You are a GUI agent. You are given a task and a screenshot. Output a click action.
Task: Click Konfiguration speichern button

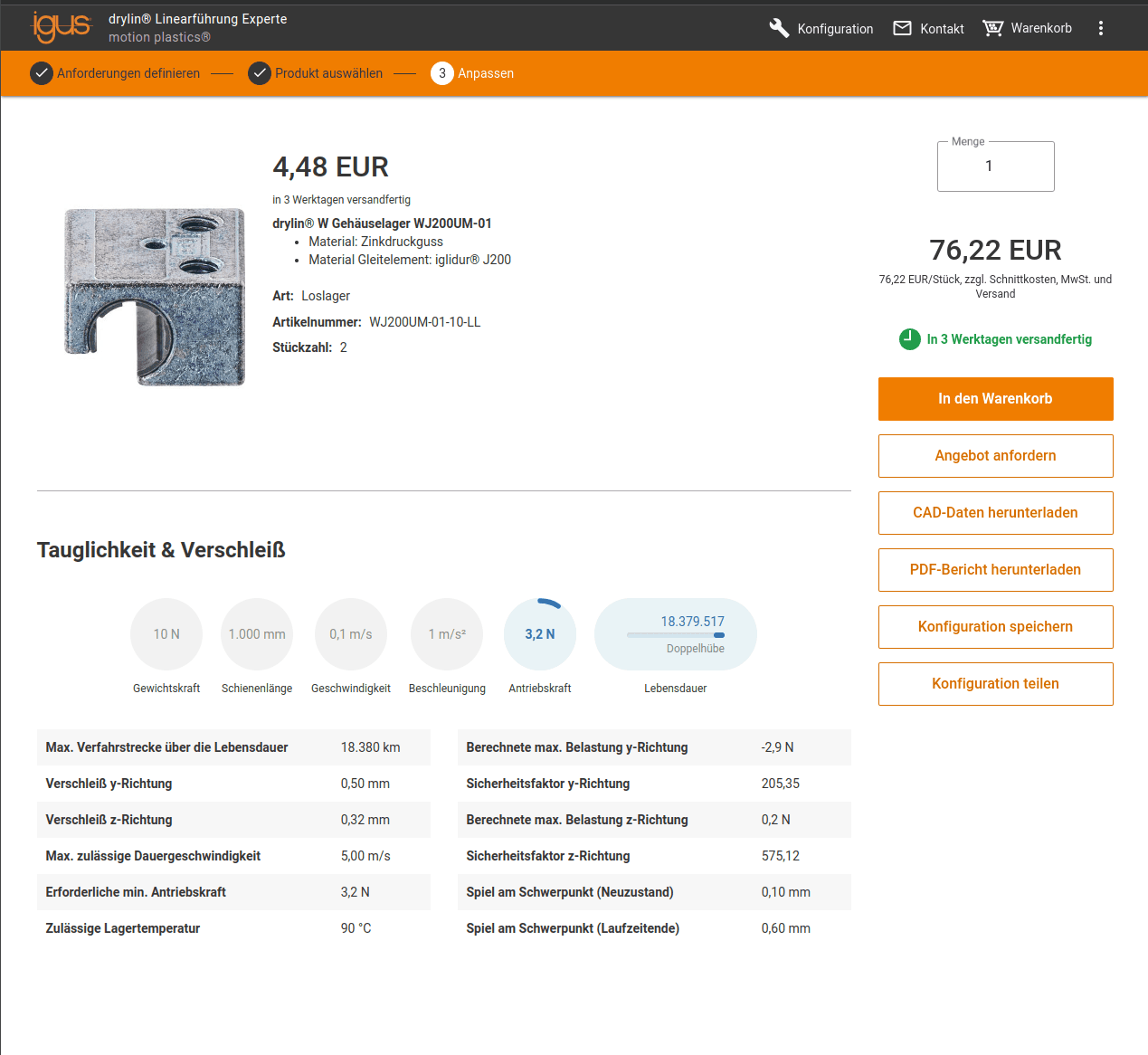[995, 627]
